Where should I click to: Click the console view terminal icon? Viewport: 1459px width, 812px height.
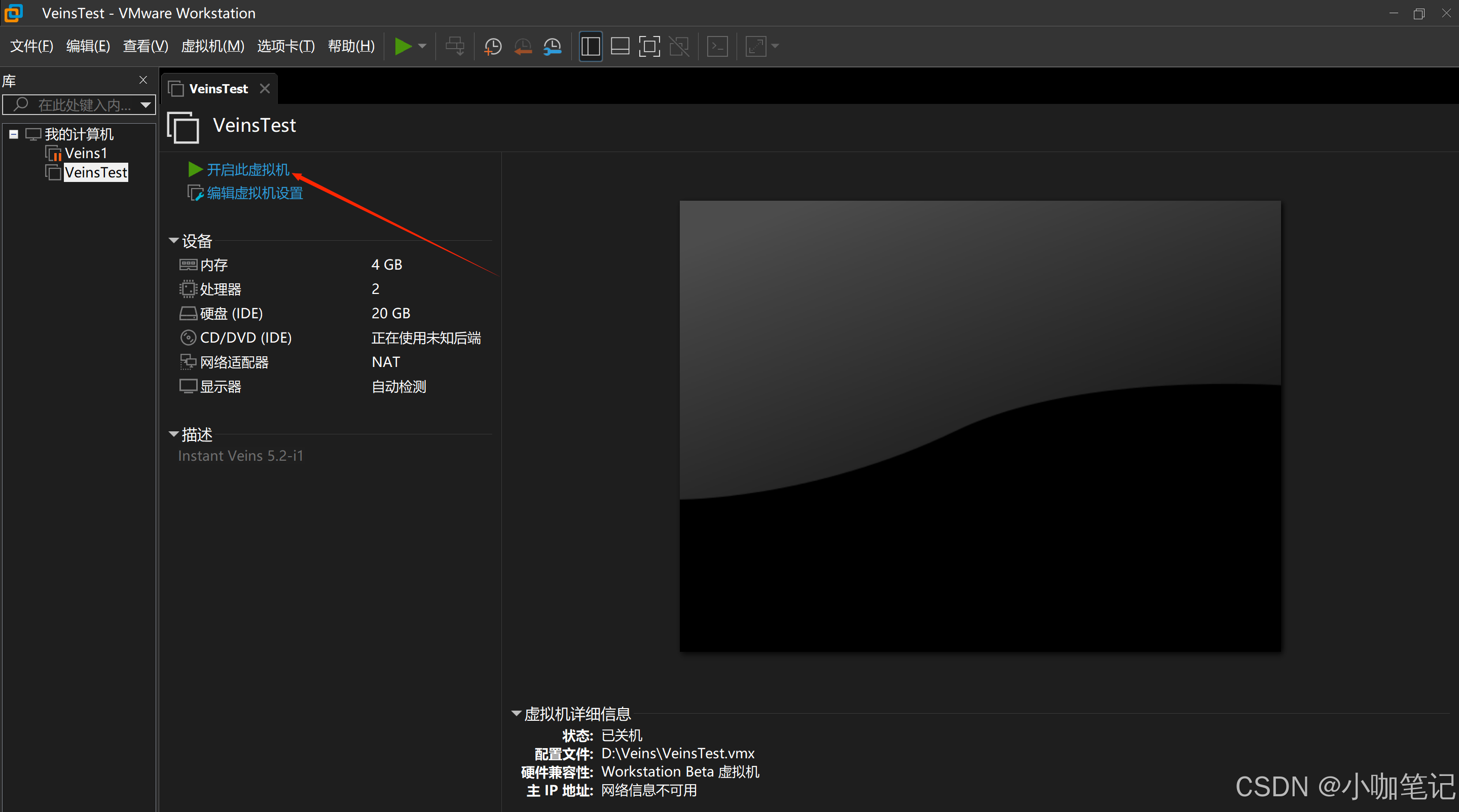click(x=717, y=47)
